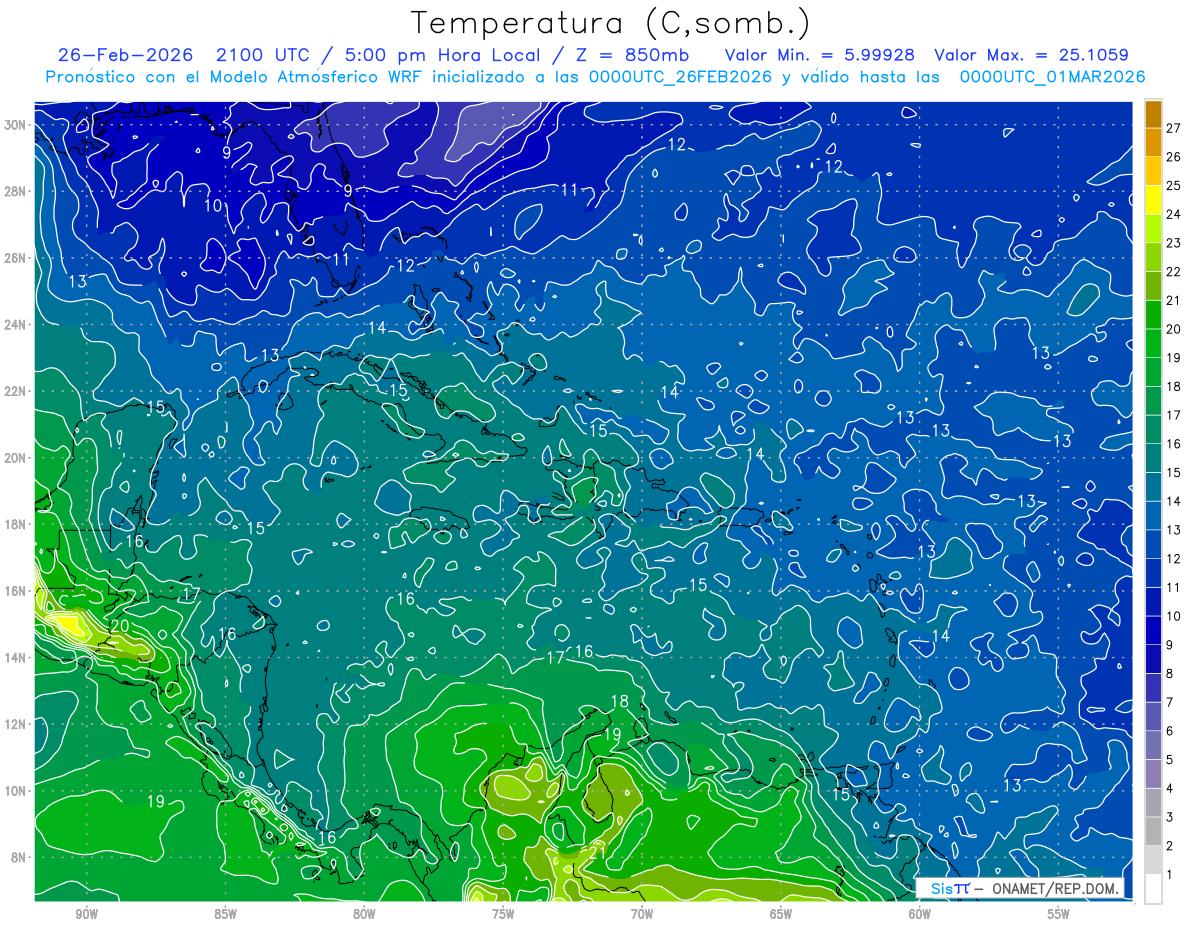The width and height of the screenshot is (1200, 927).
Task: Click the color bar tick label 25
Action: [x=1173, y=186]
